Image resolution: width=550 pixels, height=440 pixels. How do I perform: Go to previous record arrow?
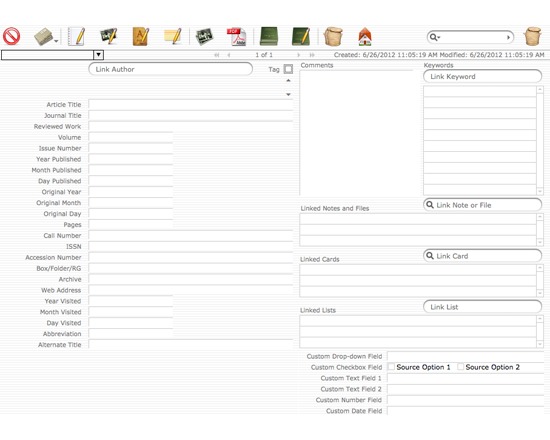pyautogui.click(x=229, y=55)
